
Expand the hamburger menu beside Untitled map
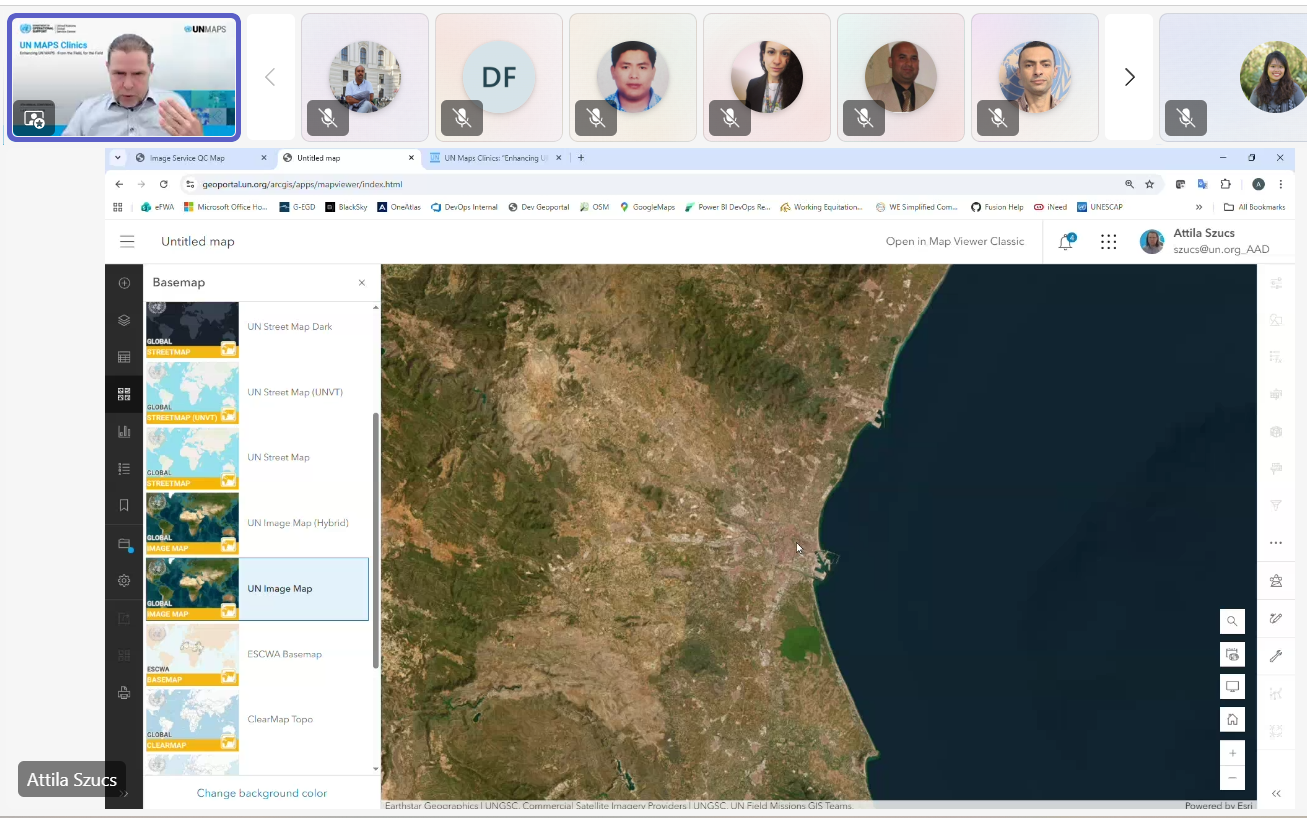[x=127, y=241]
